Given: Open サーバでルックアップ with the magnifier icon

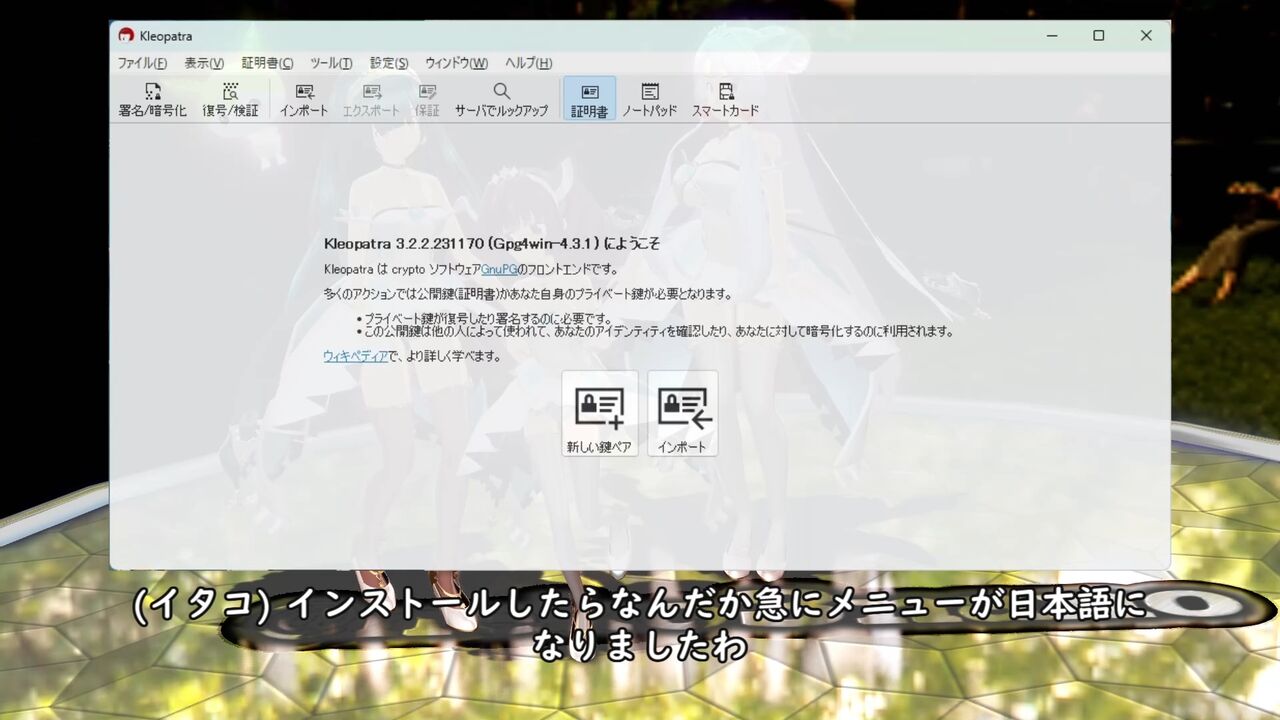Looking at the screenshot, I should (x=501, y=98).
